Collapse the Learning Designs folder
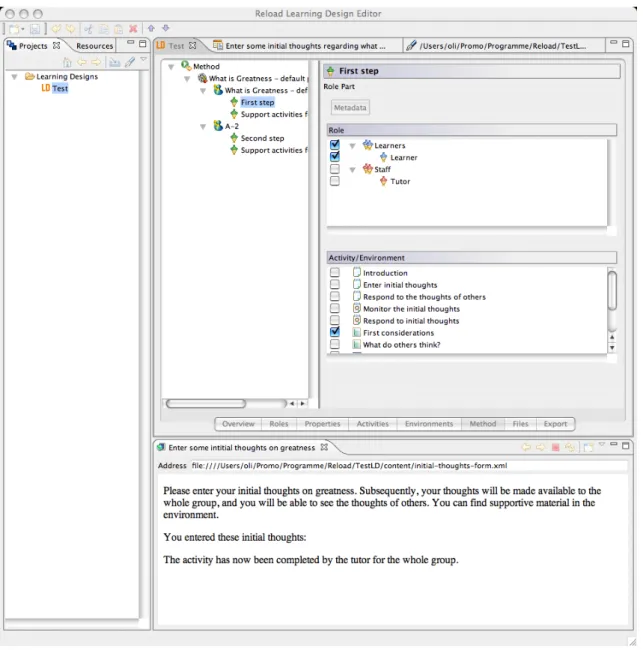 pyautogui.click(x=15, y=77)
